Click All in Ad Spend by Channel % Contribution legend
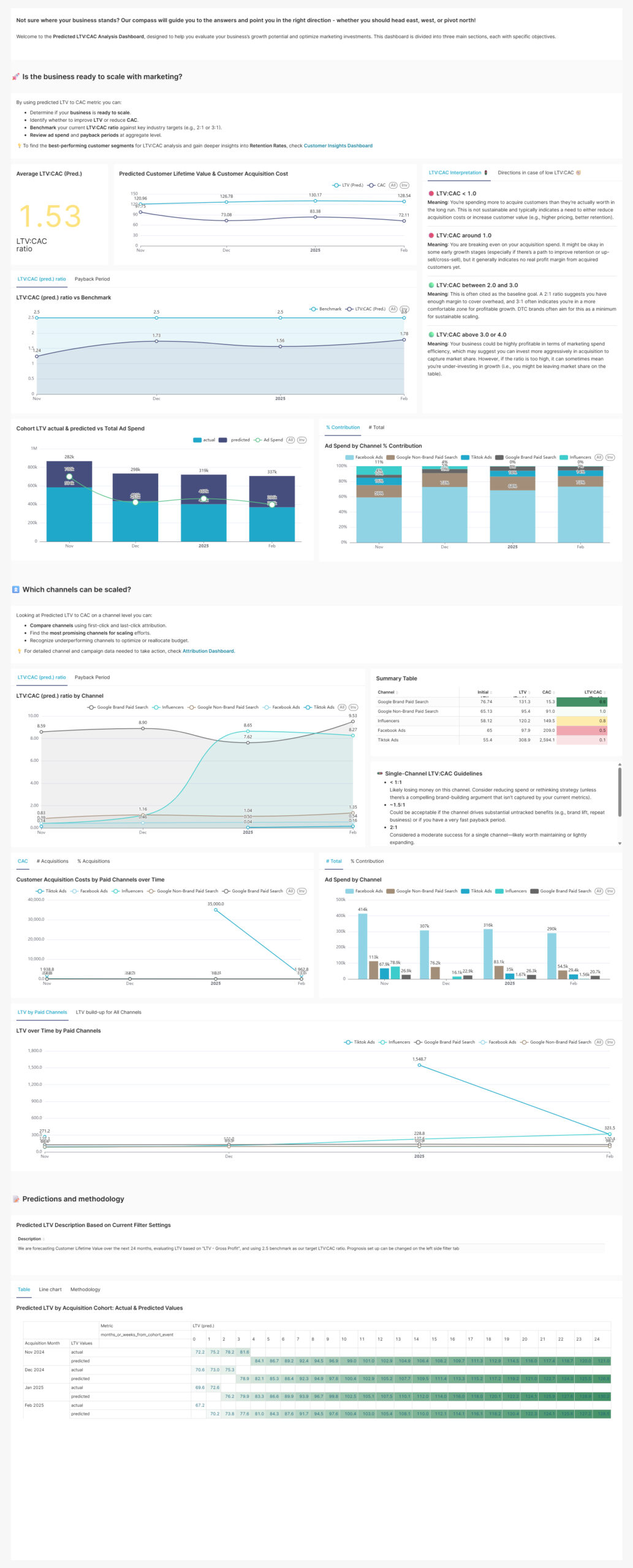 pos(599,457)
